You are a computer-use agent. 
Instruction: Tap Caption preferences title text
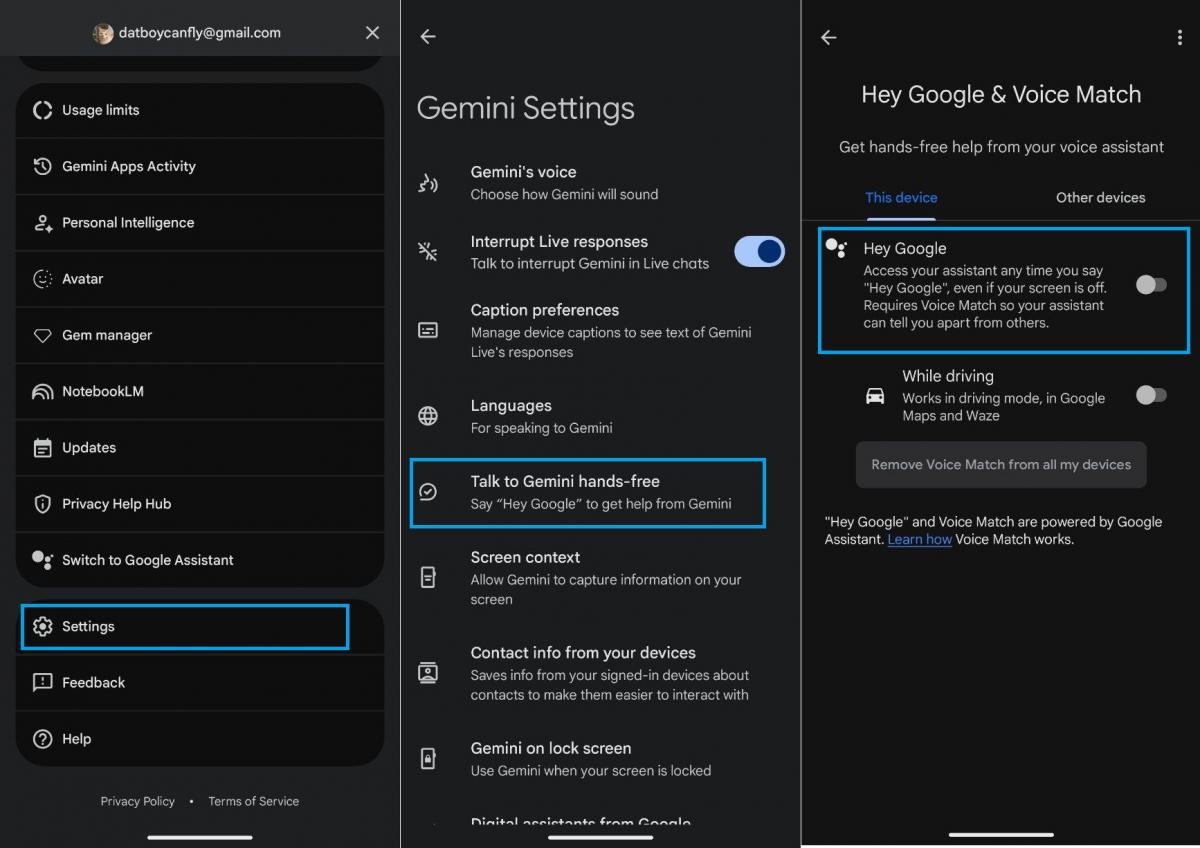pyautogui.click(x=545, y=310)
